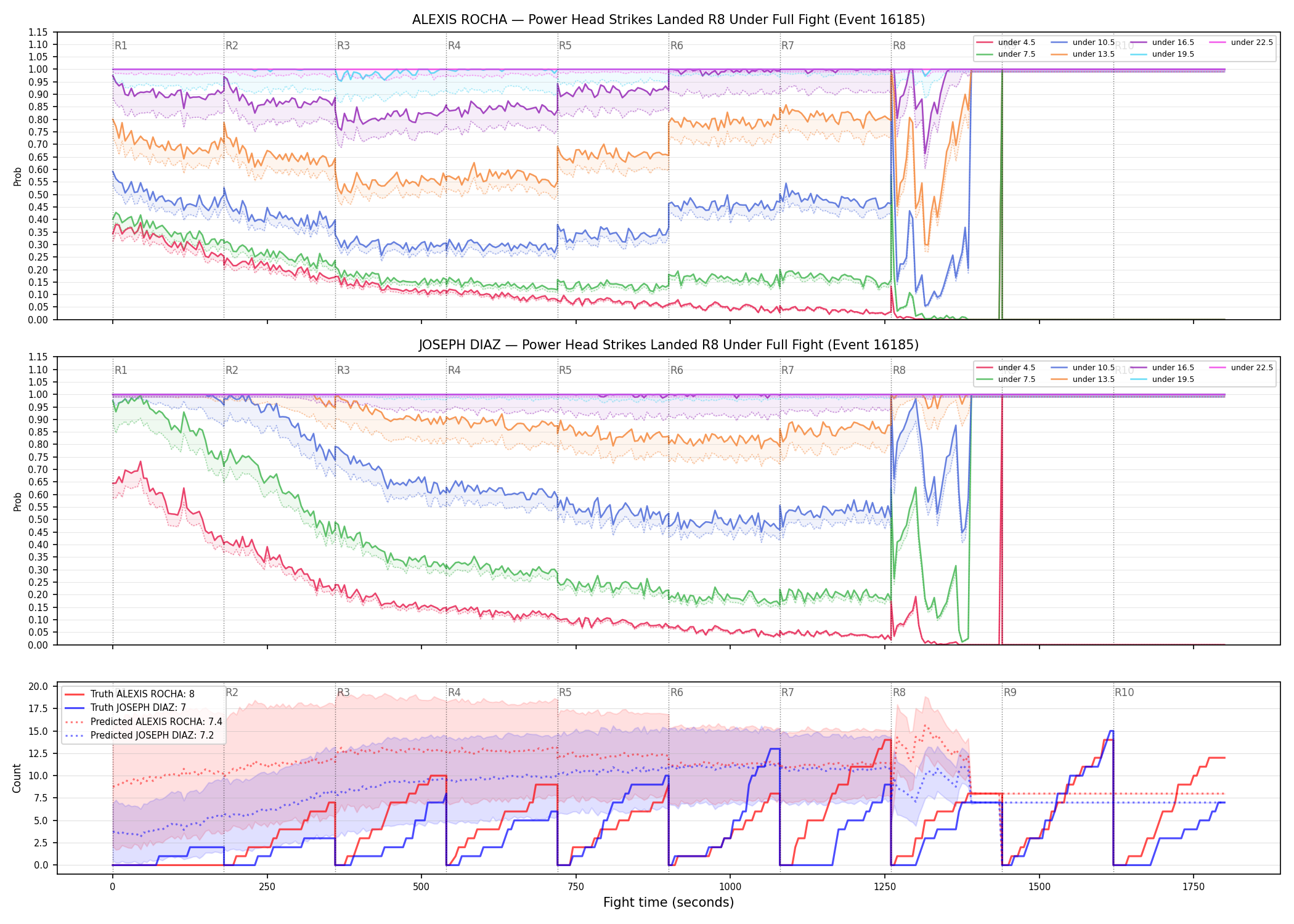The width and height of the screenshot is (1294, 924).
Task: Click the ALEXIS ROCHA chart title
Action: [669, 20]
